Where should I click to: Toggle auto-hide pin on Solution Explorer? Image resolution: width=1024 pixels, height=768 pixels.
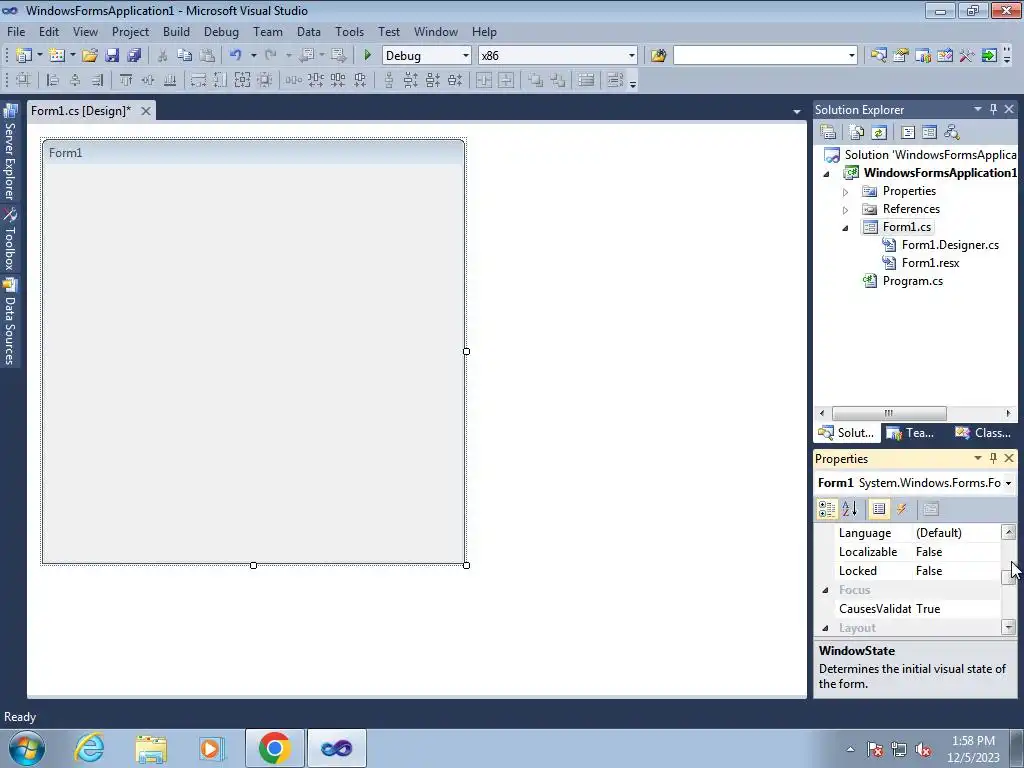click(993, 109)
